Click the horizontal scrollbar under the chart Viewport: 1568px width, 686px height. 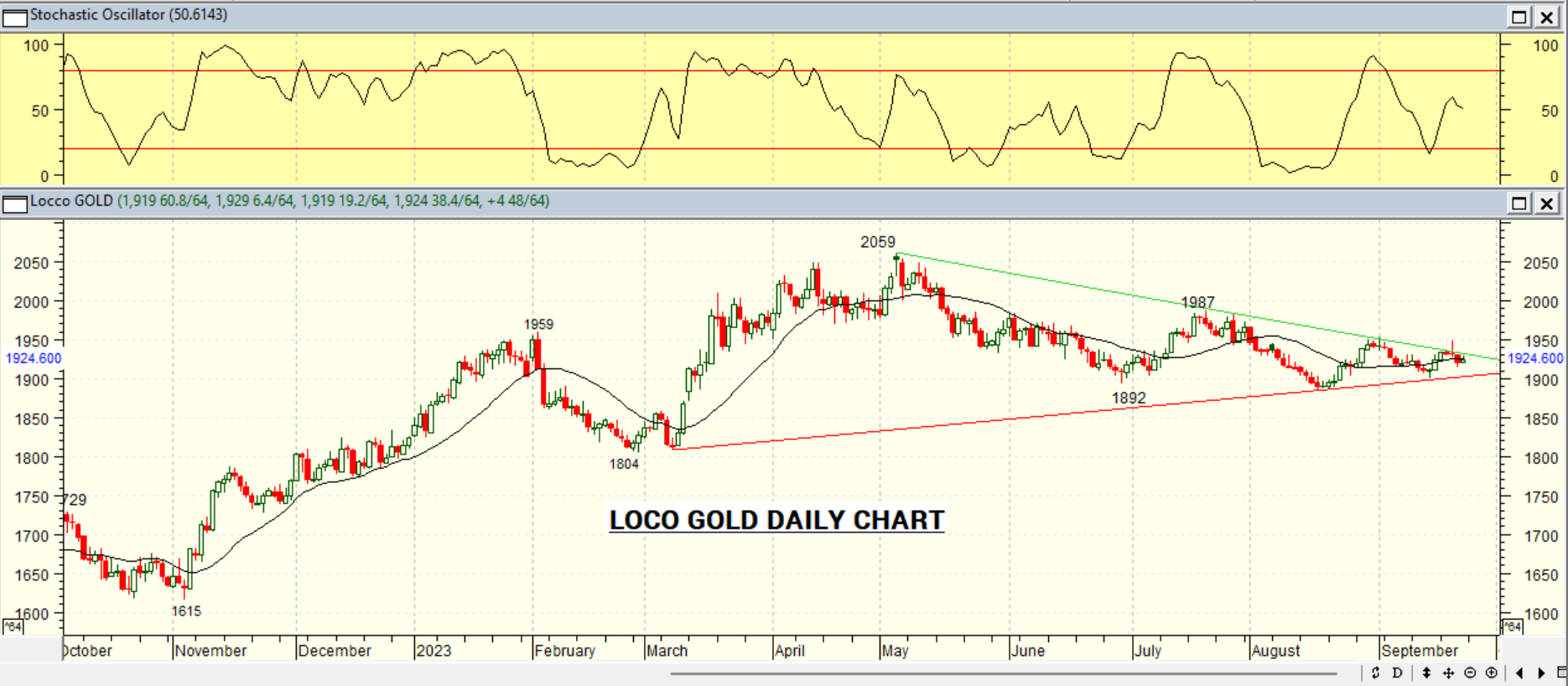click(1003, 673)
